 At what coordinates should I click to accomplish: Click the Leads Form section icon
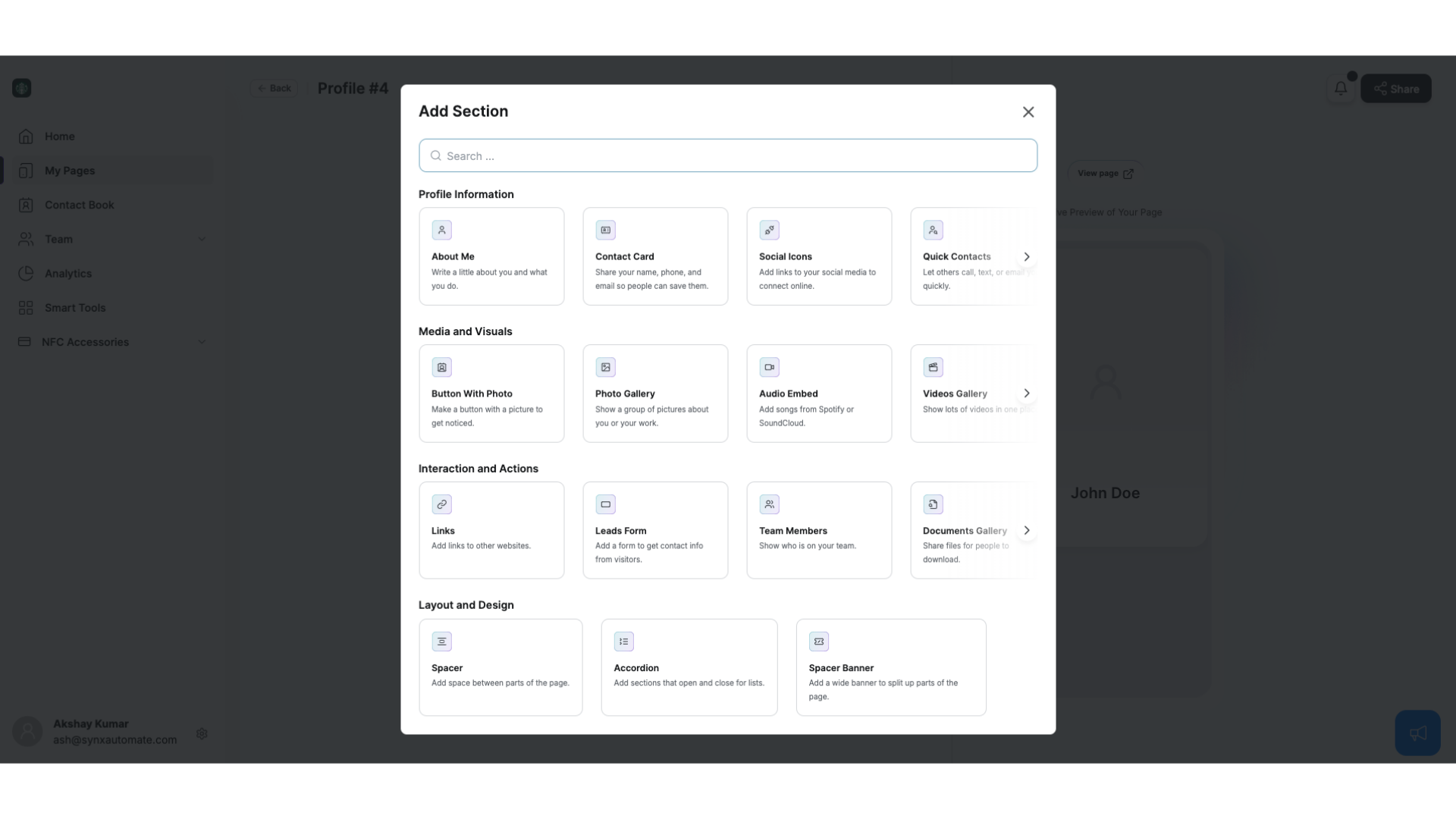pos(606,504)
